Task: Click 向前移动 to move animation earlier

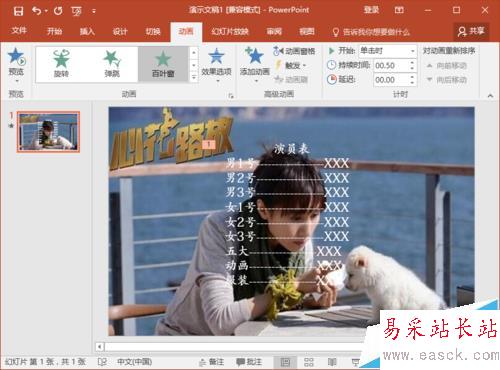Action: click(447, 66)
